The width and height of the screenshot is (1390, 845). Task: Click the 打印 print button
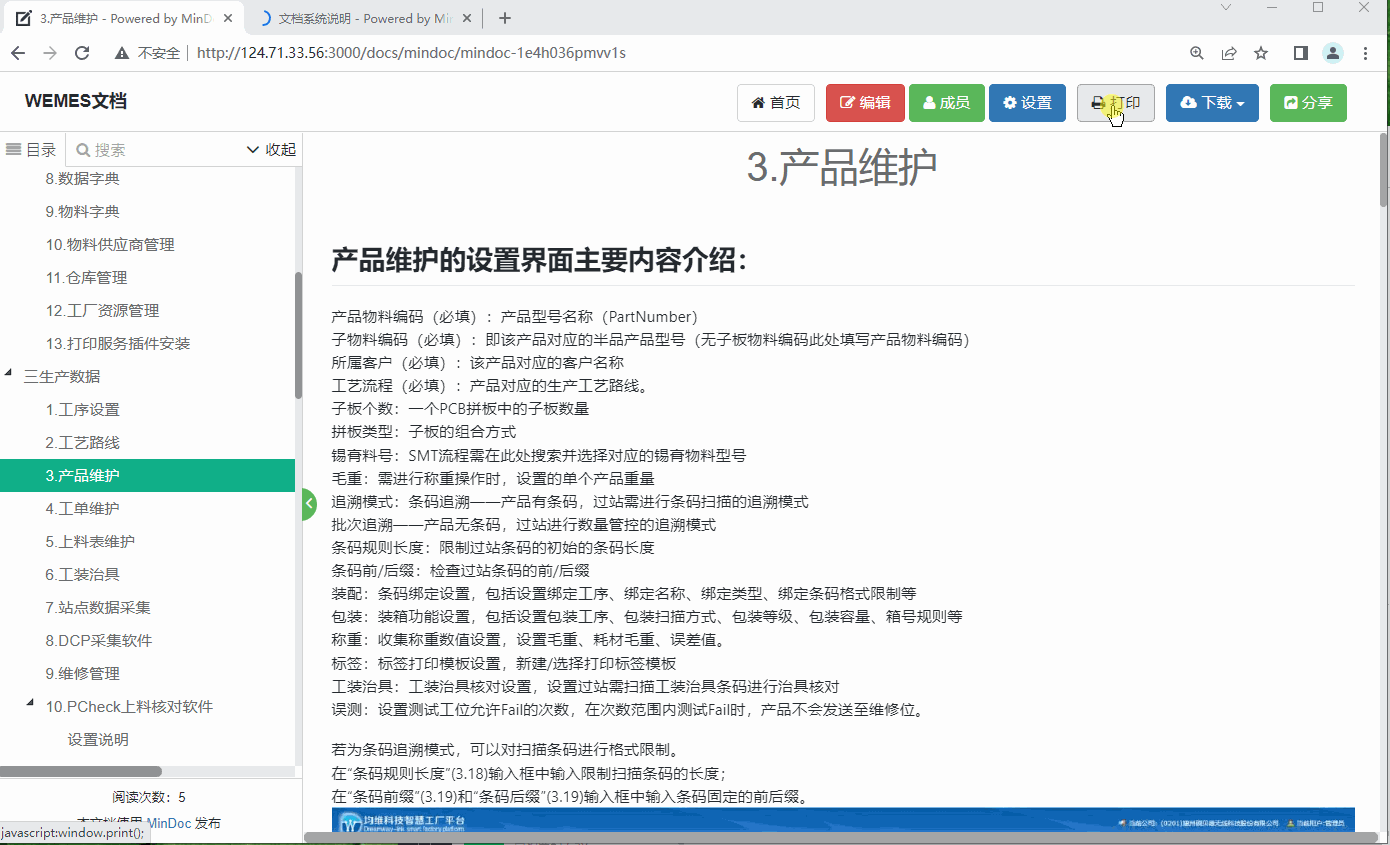[x=1115, y=103]
